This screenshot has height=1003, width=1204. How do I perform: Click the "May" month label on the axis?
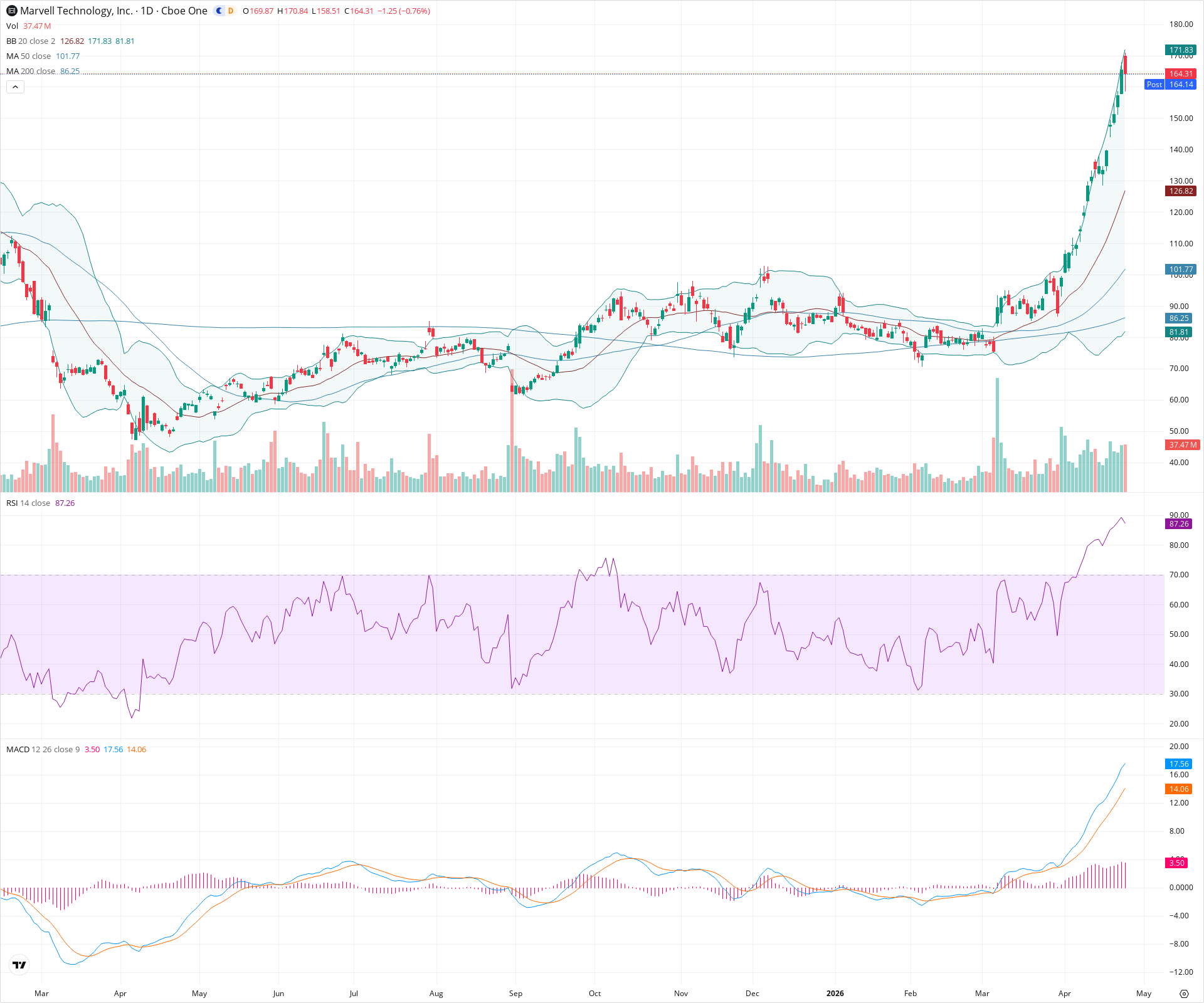(1144, 994)
